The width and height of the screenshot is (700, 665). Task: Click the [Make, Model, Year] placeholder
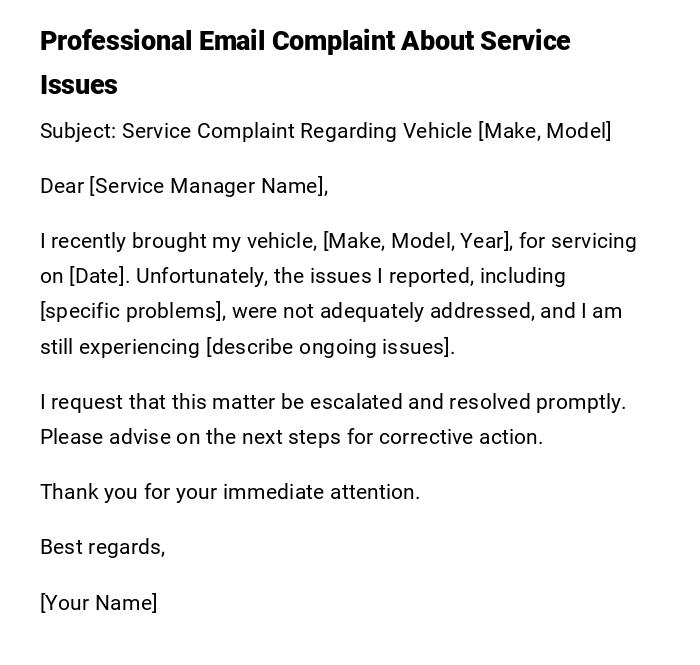click(x=418, y=241)
